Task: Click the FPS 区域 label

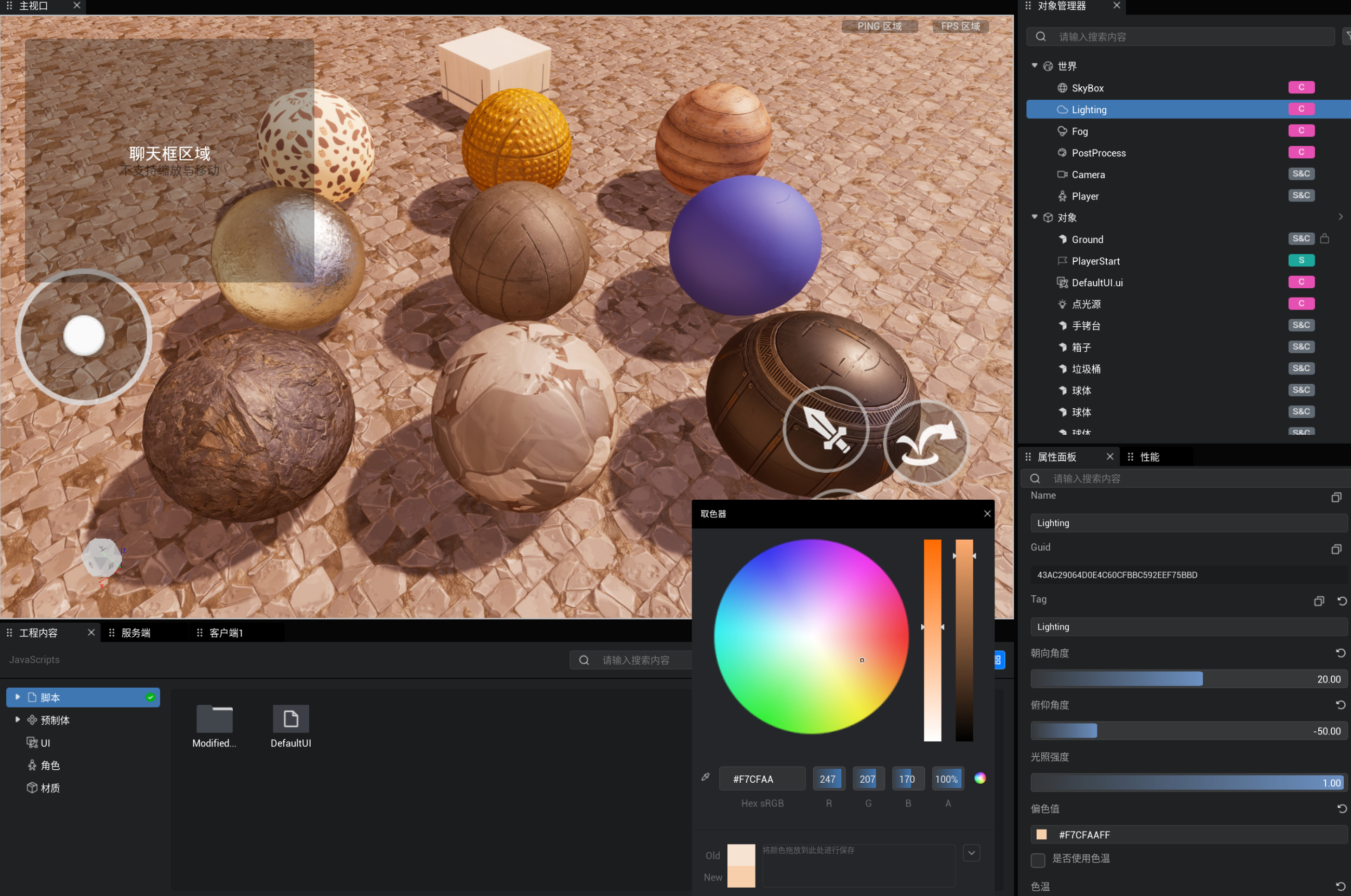Action: pyautogui.click(x=961, y=26)
